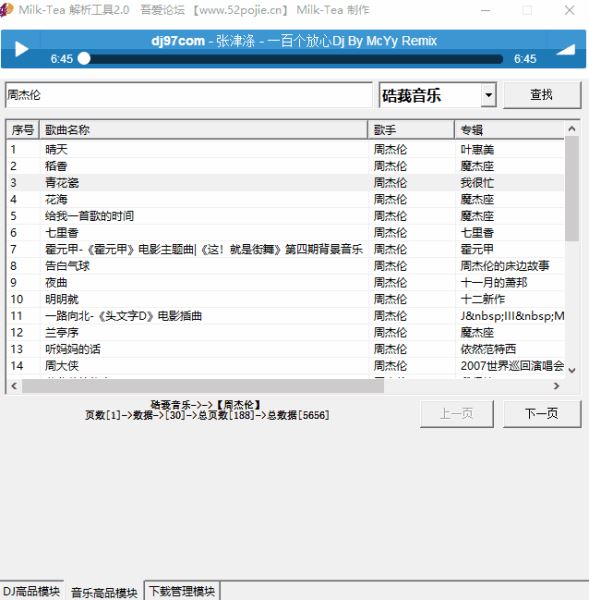Select the song 给我一首歌的时间
This screenshot has width=589, height=600.
click(89, 216)
